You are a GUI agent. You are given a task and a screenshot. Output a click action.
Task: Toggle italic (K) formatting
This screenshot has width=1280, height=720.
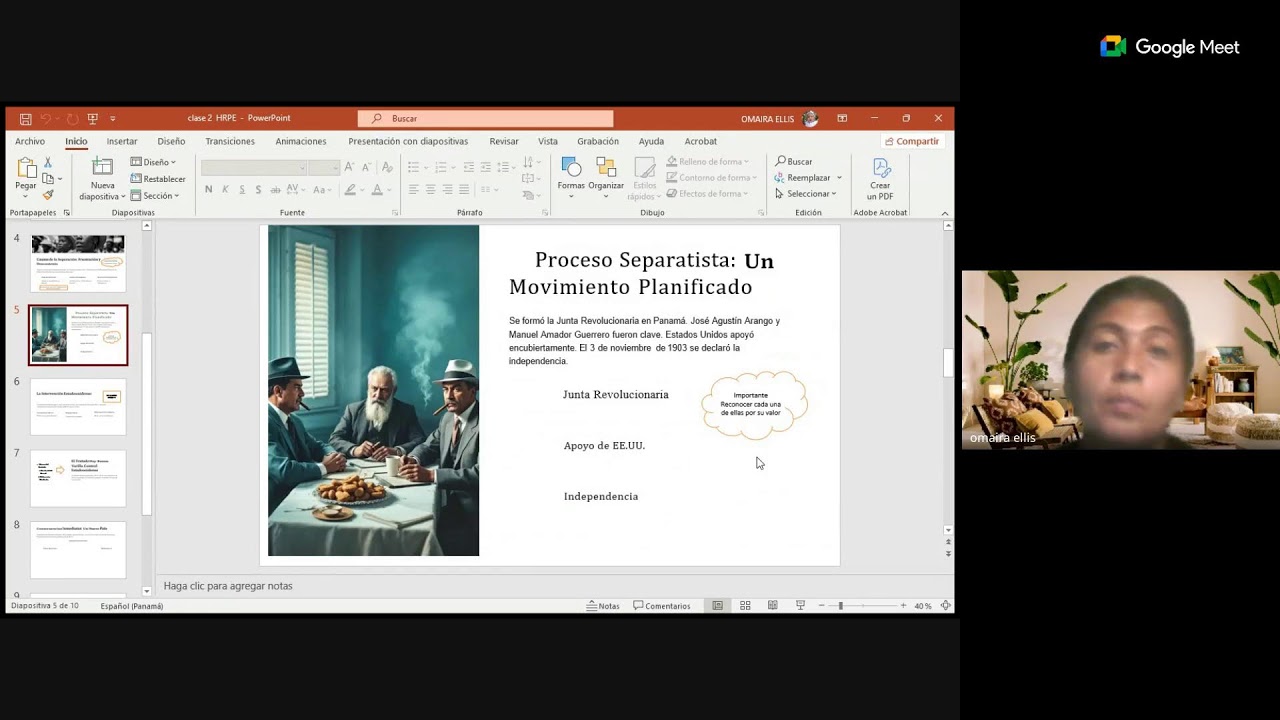point(225,189)
